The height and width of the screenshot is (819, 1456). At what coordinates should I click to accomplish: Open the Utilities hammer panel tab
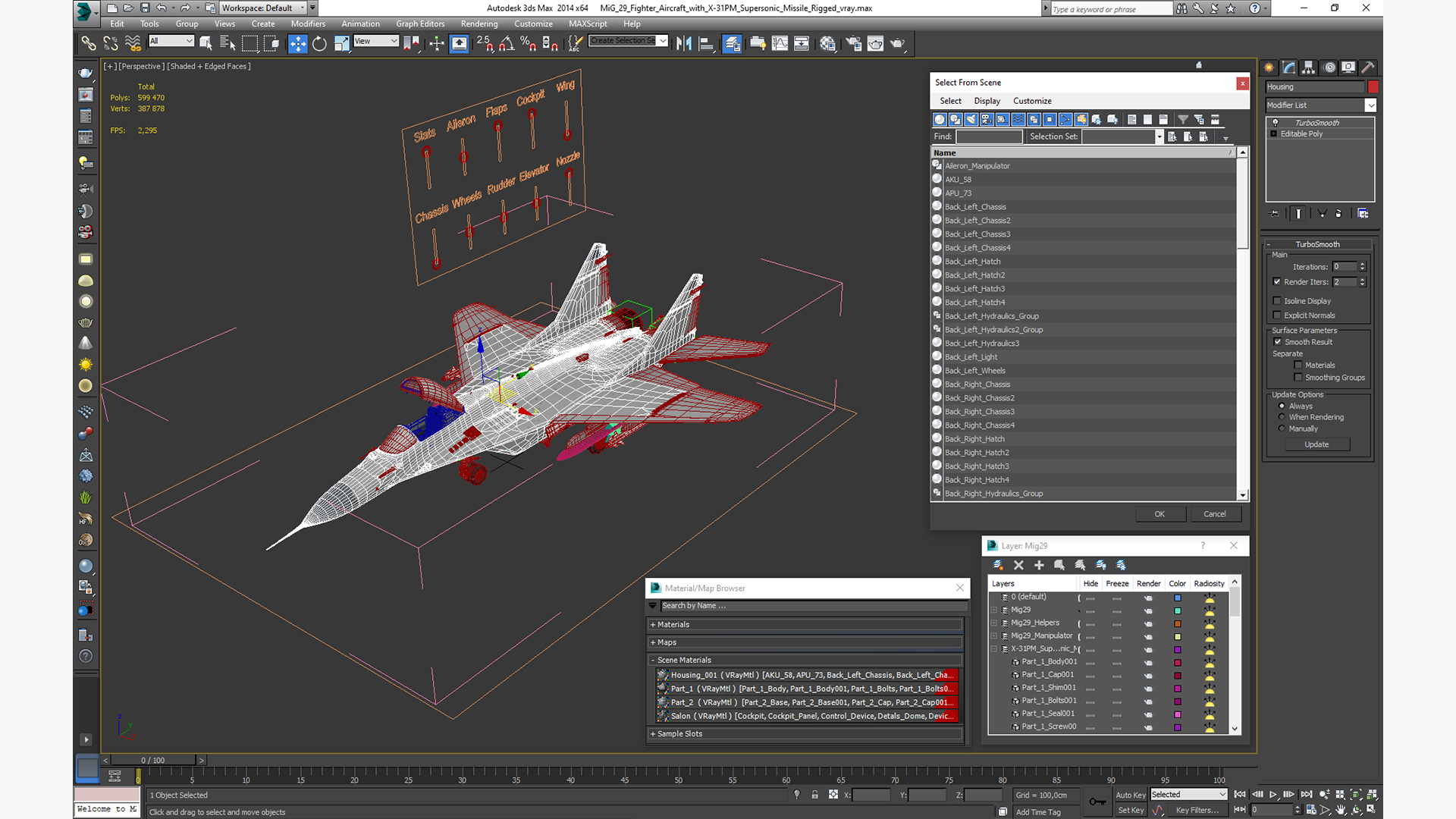click(1368, 67)
